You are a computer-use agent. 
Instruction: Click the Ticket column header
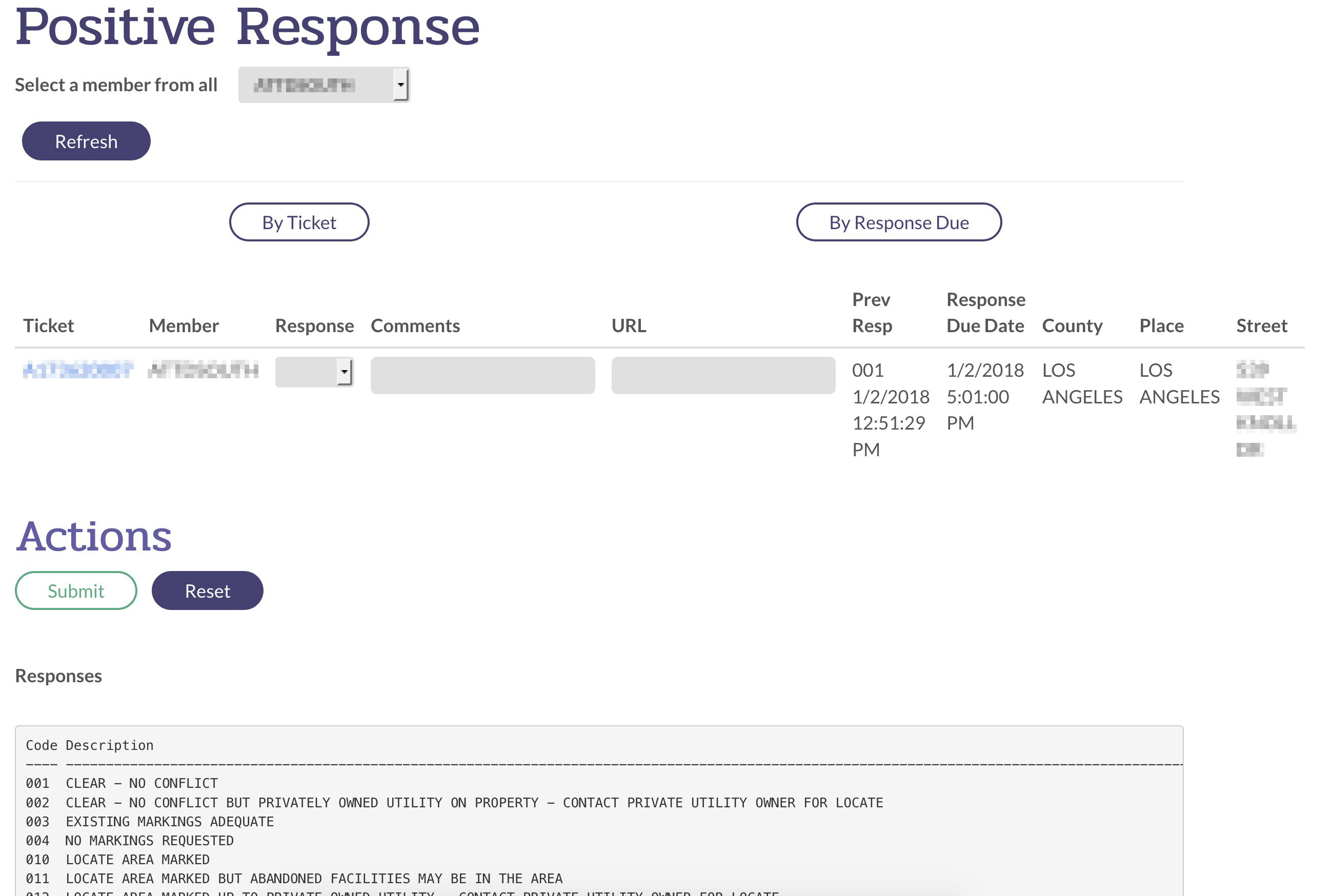(x=49, y=325)
